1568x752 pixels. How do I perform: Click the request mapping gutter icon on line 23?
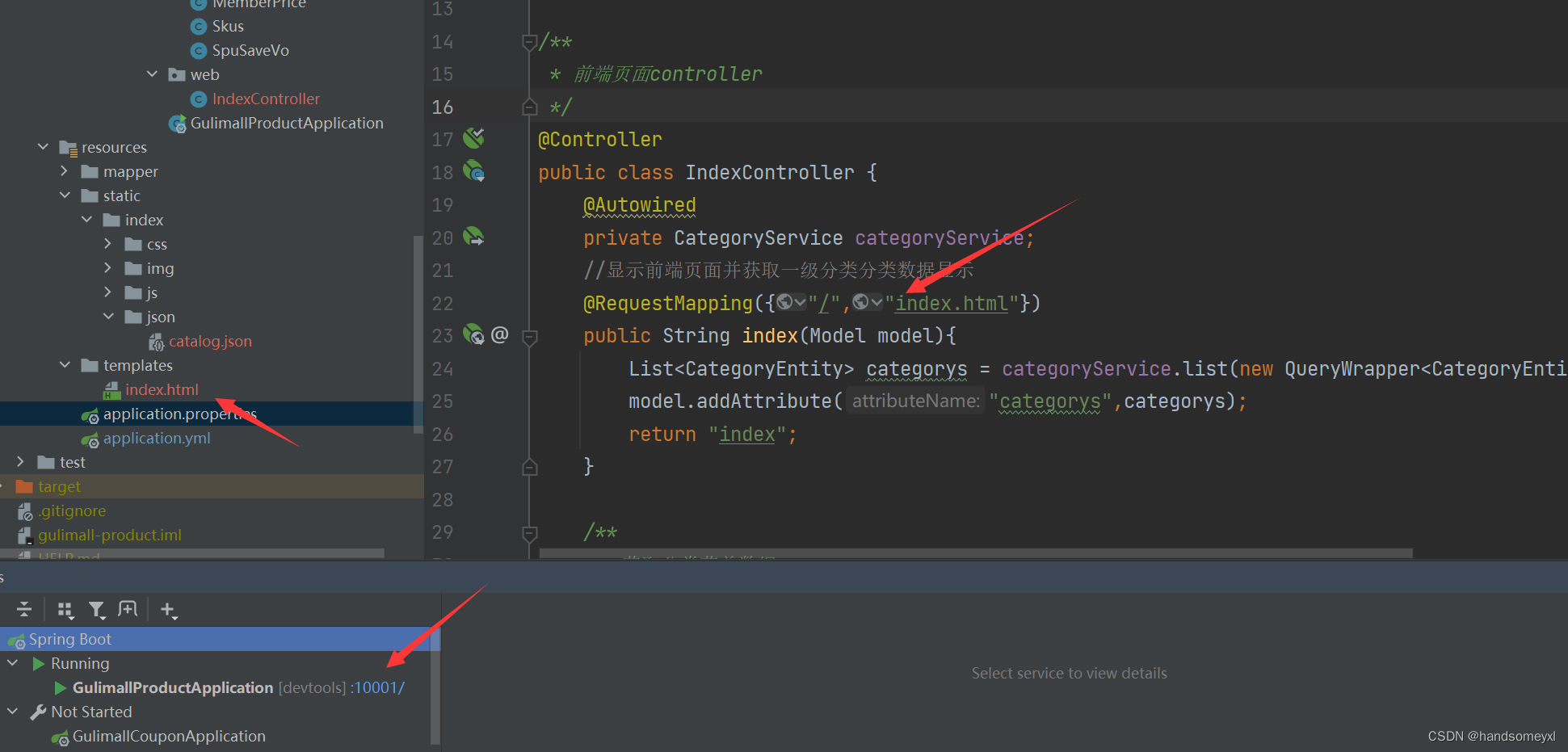click(473, 334)
